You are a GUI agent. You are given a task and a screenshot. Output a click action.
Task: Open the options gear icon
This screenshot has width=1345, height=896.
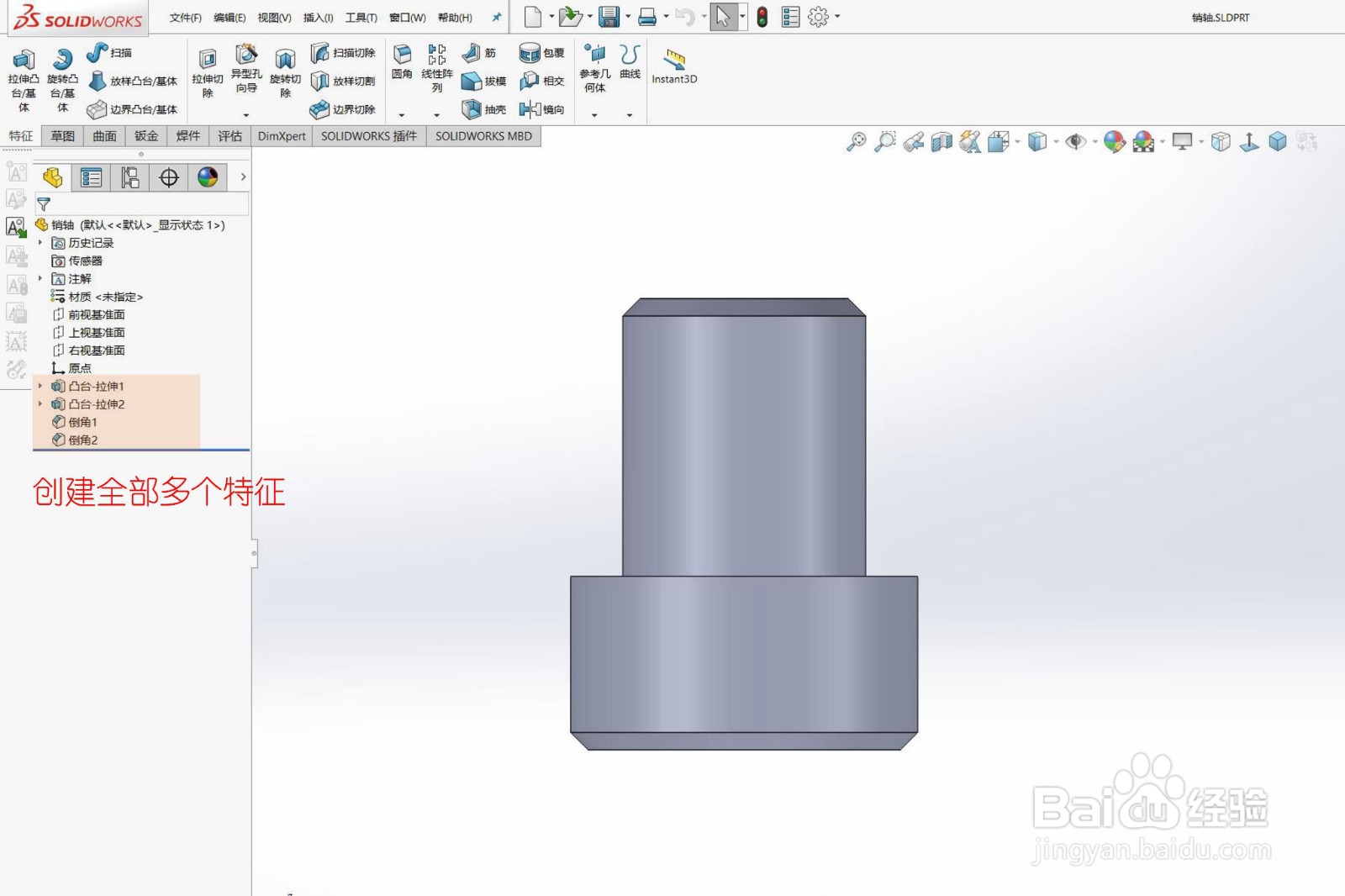click(818, 17)
